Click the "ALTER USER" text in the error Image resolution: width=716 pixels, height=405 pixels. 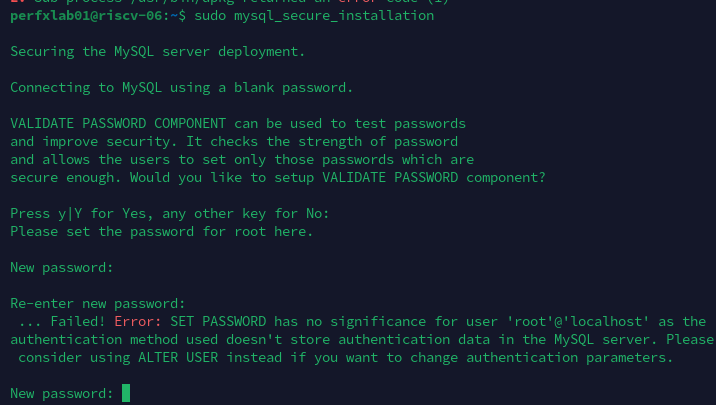coord(147,357)
